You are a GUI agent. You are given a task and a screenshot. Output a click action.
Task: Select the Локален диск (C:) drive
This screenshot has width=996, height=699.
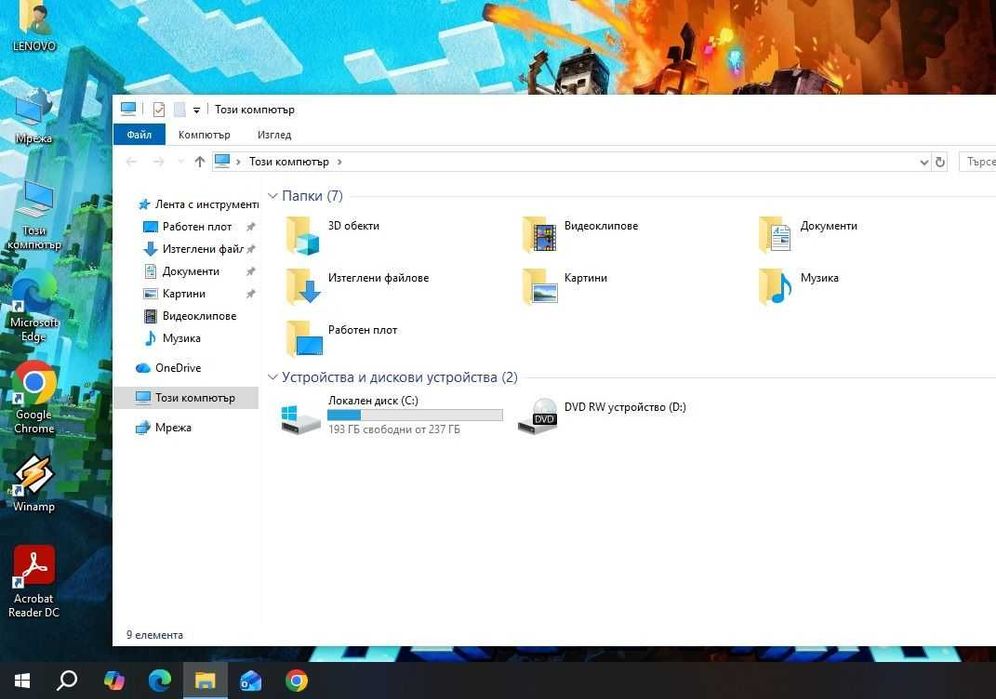[391, 414]
